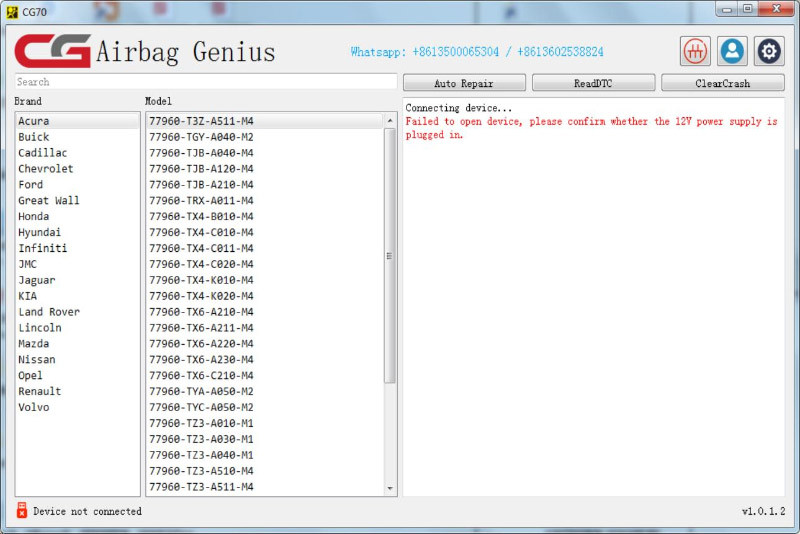The height and width of the screenshot is (534, 800).
Task: Click the CG70 title bar app icon
Action: point(12,11)
